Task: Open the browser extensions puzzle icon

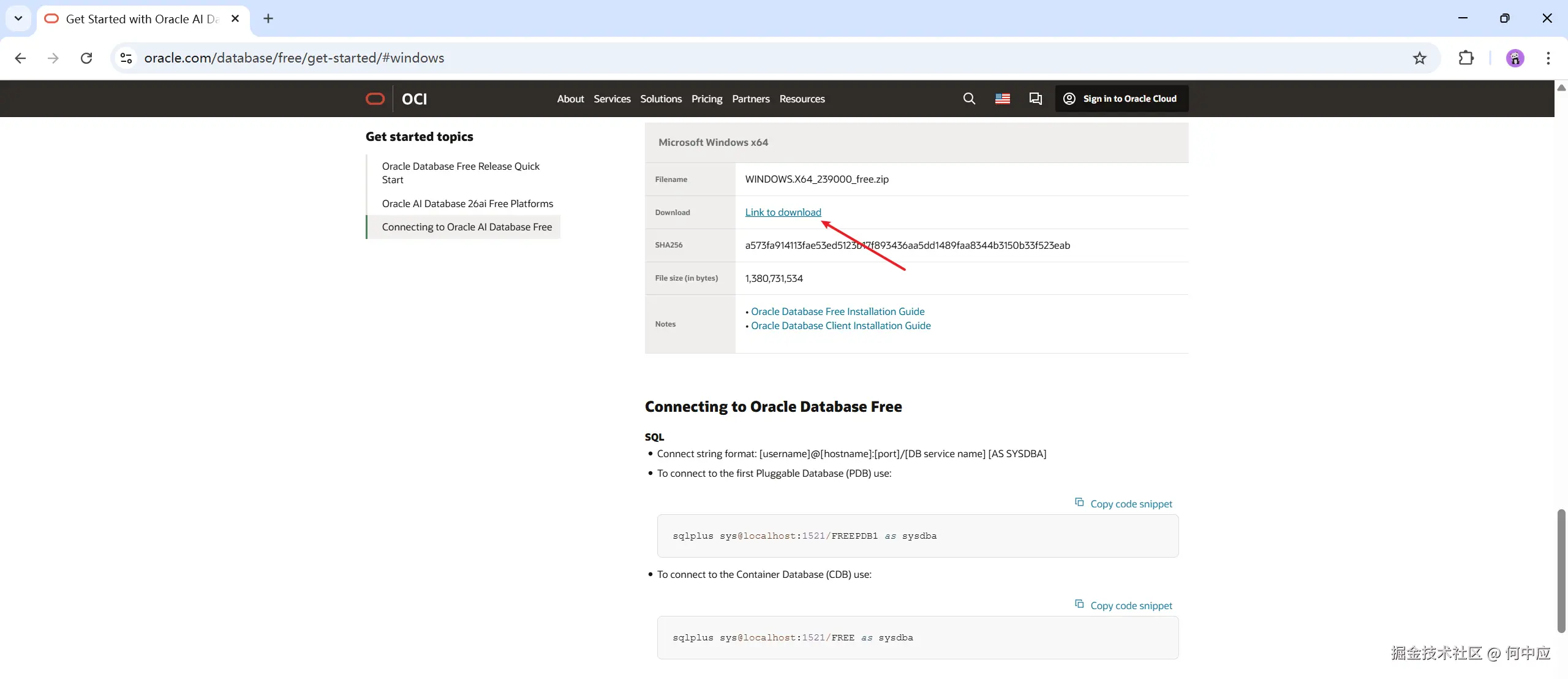Action: click(1466, 58)
